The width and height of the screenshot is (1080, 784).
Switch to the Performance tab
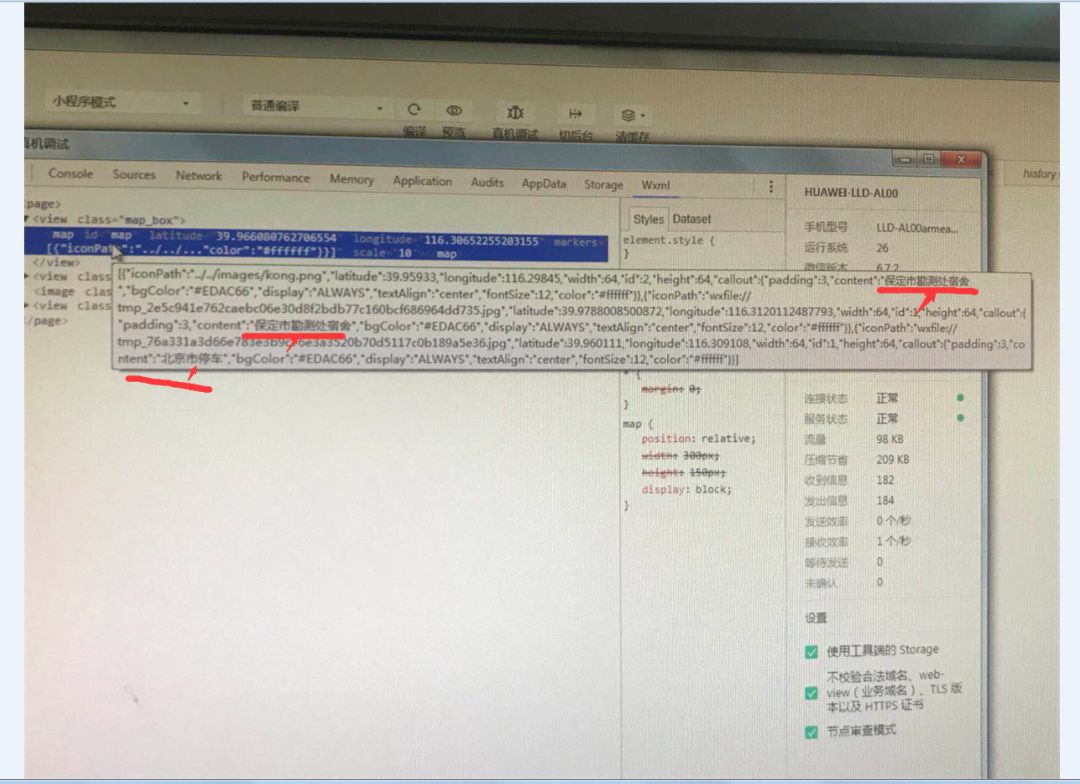click(276, 177)
